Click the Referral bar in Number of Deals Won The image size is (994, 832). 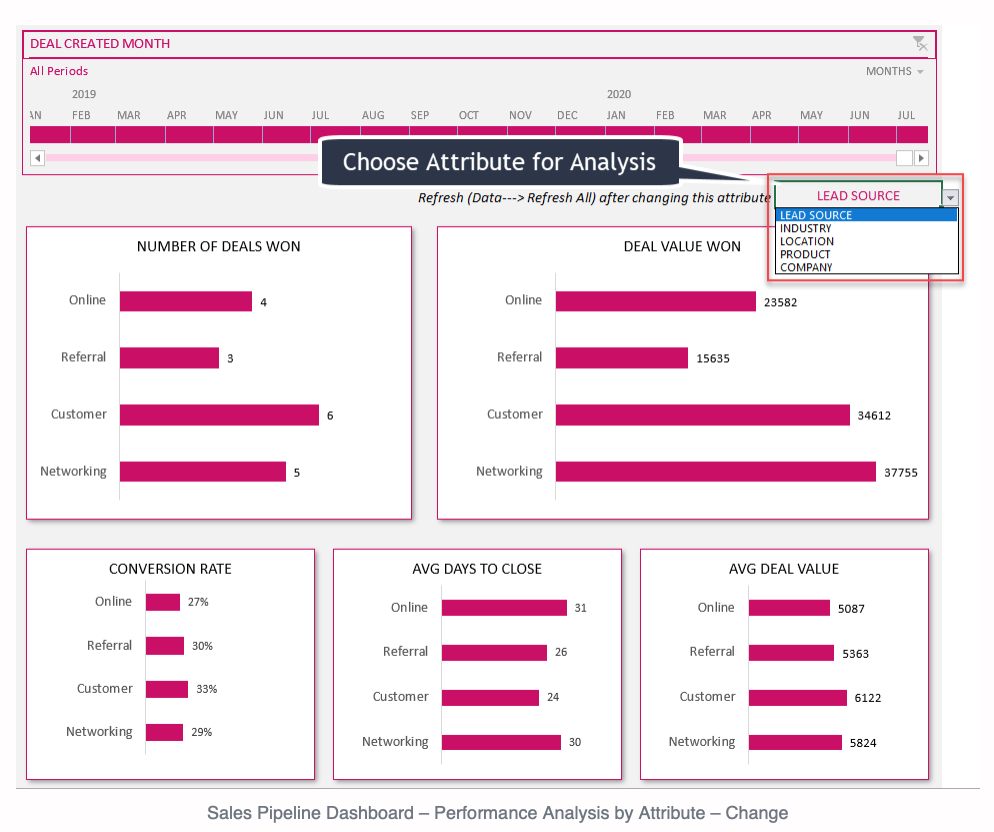[x=169, y=358]
